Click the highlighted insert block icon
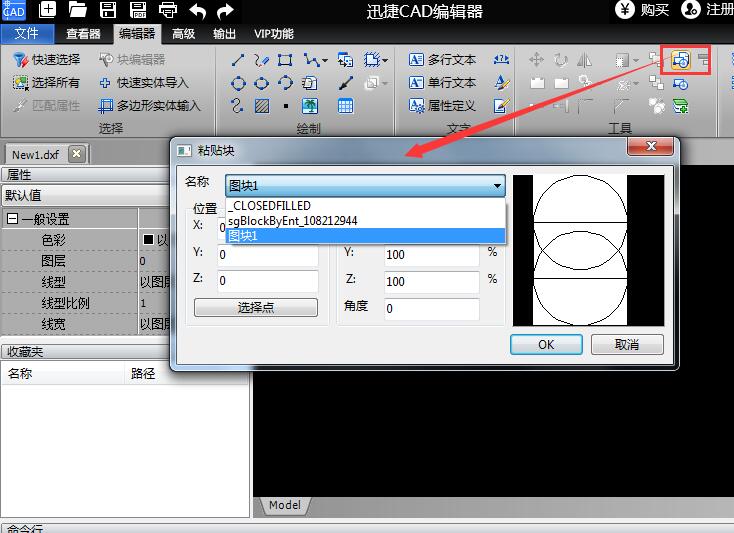The image size is (734, 533). pyautogui.click(x=682, y=60)
